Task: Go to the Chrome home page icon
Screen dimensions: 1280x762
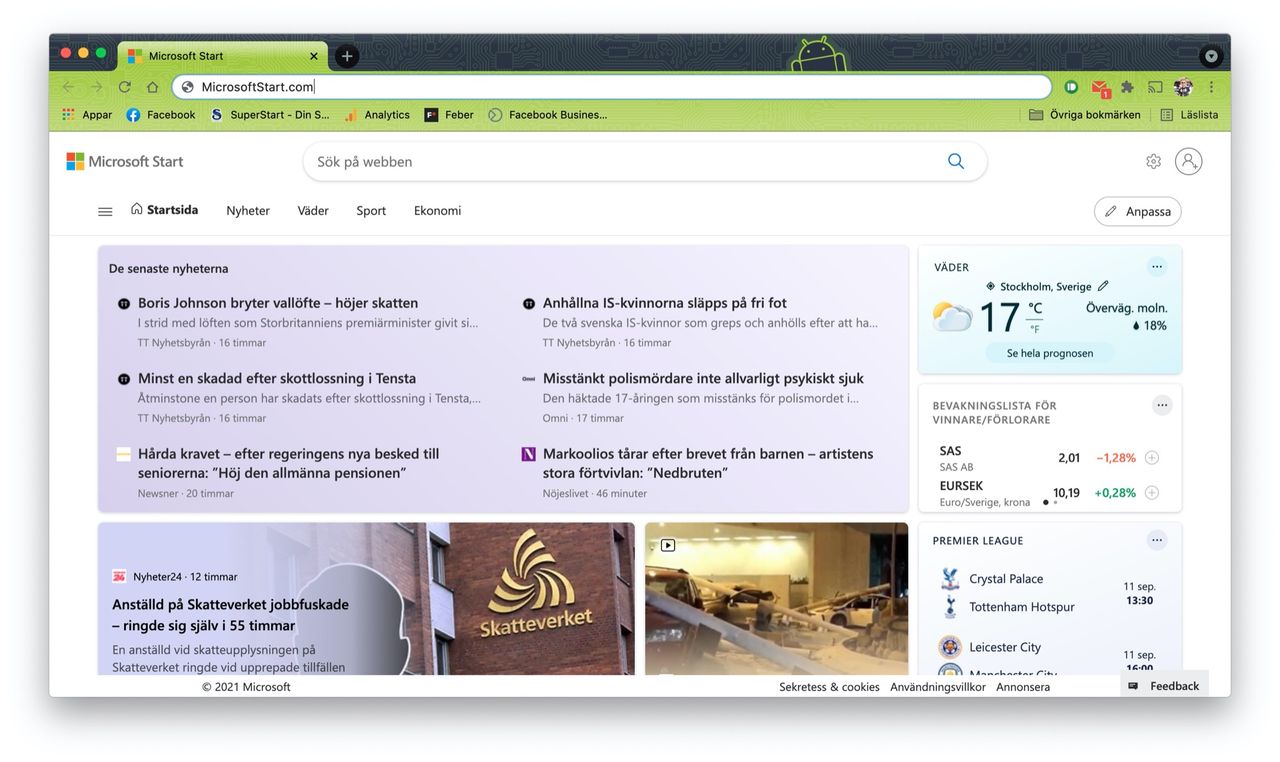Action: click(152, 87)
